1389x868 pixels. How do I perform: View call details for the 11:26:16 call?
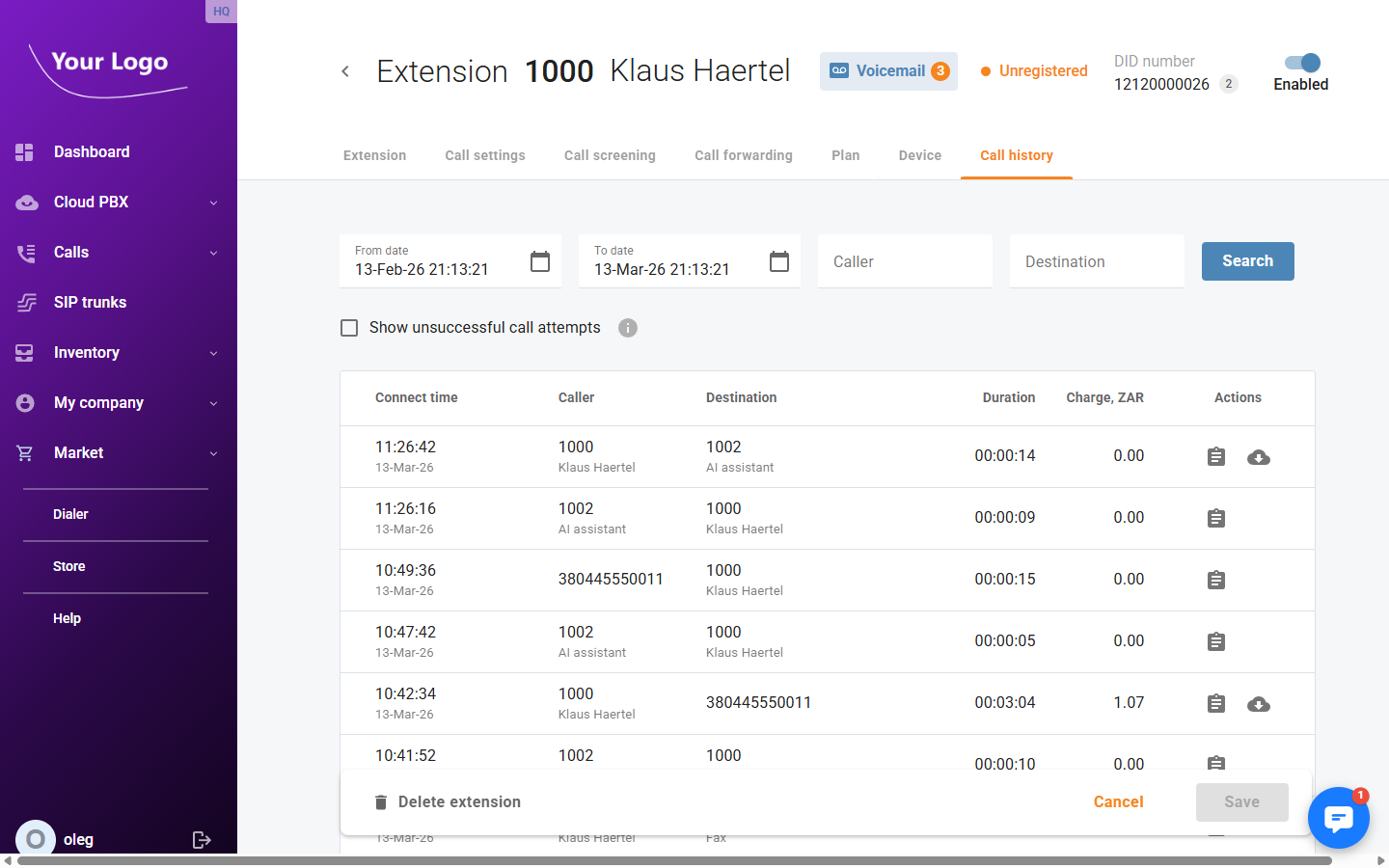(x=1215, y=518)
